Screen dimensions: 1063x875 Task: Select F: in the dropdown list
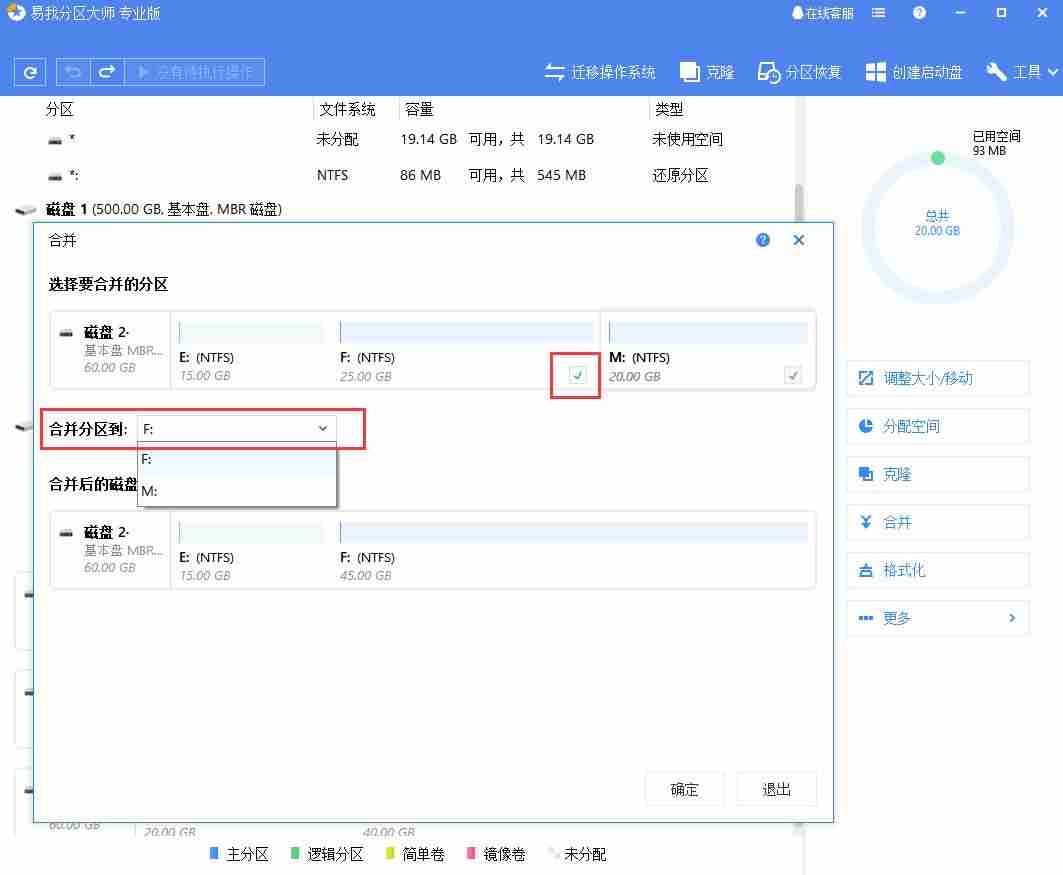pos(237,459)
